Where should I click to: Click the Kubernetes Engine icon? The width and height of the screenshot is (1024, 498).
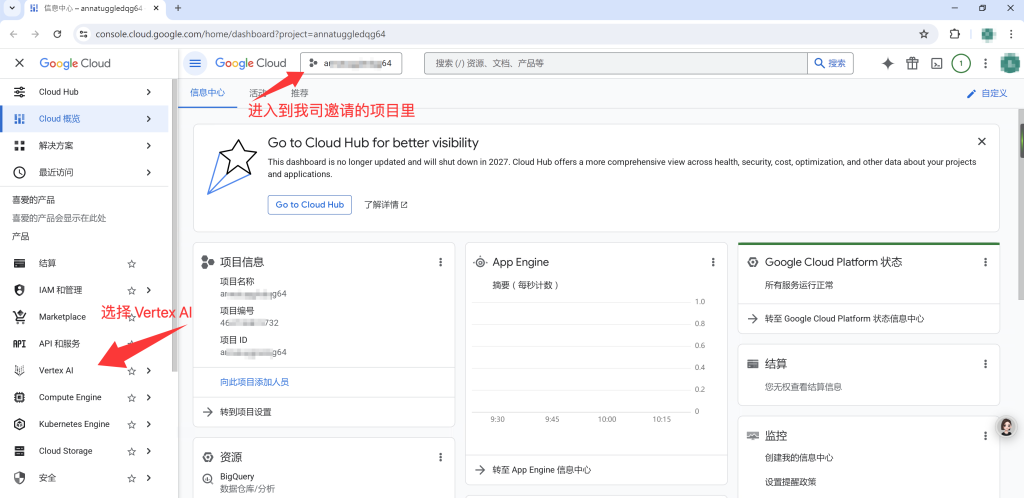[x=20, y=424]
